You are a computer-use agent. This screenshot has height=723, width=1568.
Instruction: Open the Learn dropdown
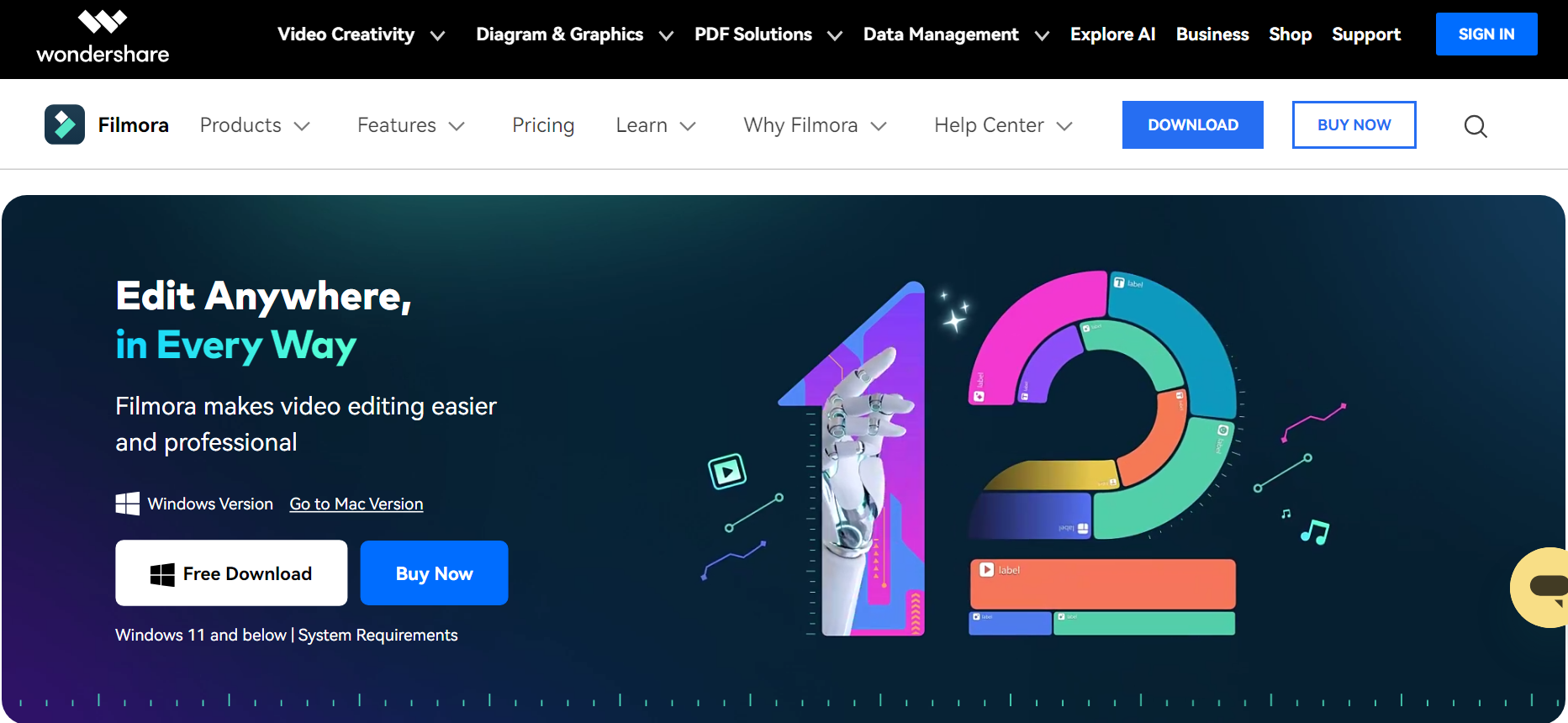coord(657,125)
